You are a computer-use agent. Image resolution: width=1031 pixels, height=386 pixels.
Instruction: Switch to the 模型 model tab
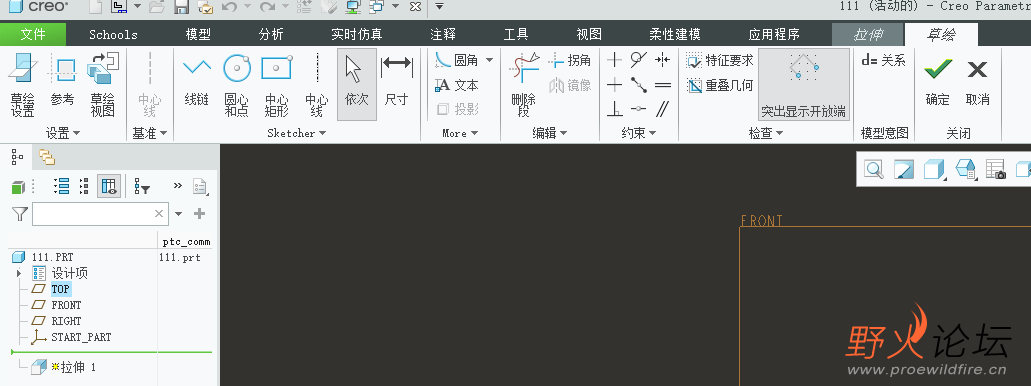point(198,34)
